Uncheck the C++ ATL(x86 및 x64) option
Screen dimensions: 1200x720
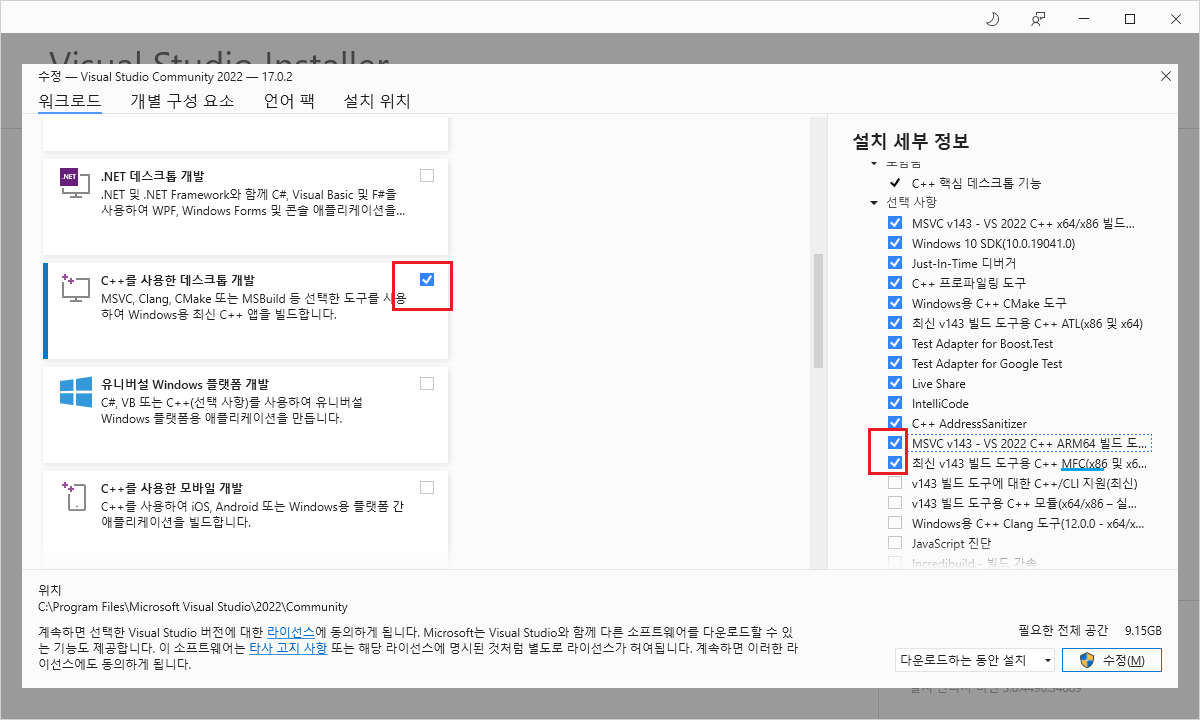pos(895,323)
